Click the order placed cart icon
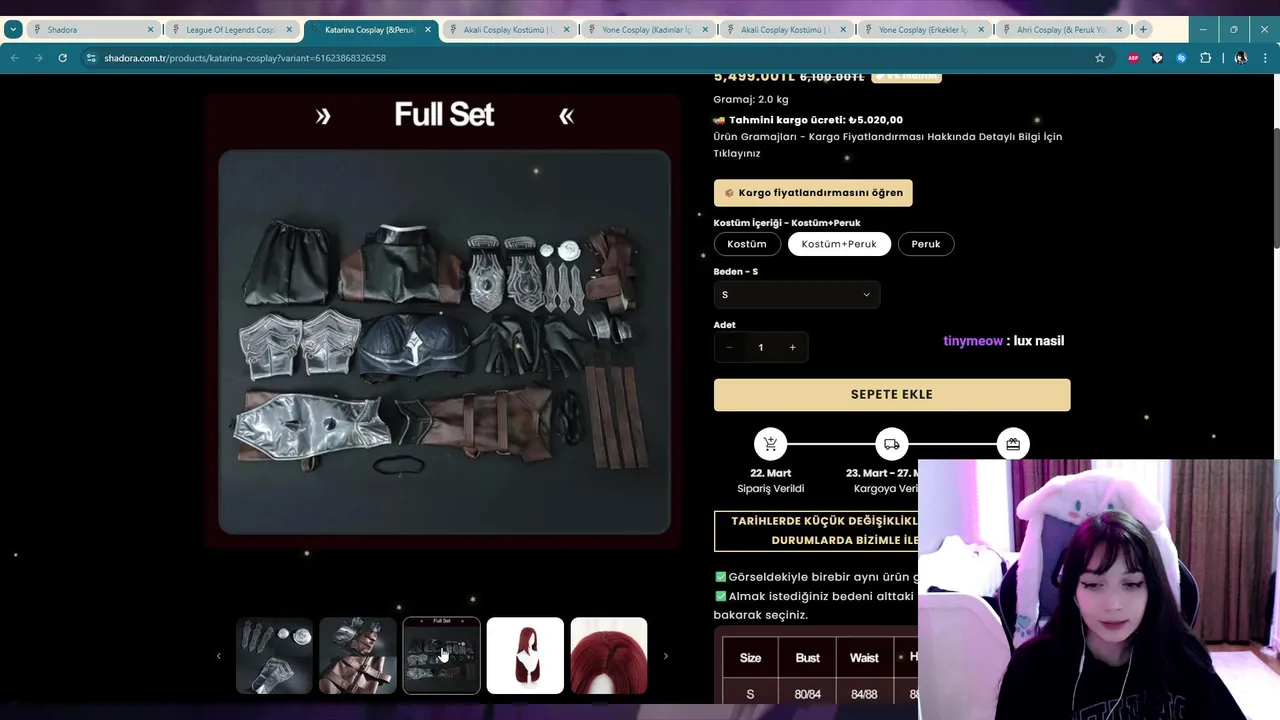The width and height of the screenshot is (1280, 720). tap(770, 444)
